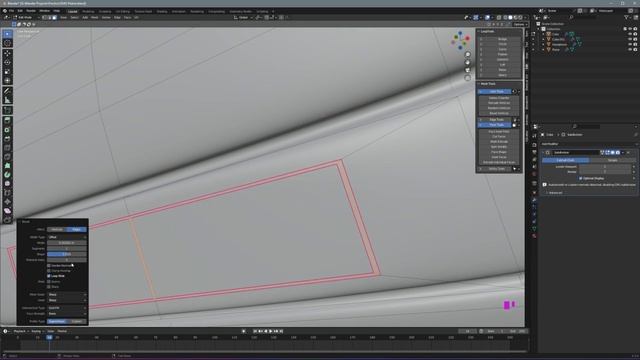Hide the Cube object in outliner
The height and width of the screenshot is (360, 640).
630,34
